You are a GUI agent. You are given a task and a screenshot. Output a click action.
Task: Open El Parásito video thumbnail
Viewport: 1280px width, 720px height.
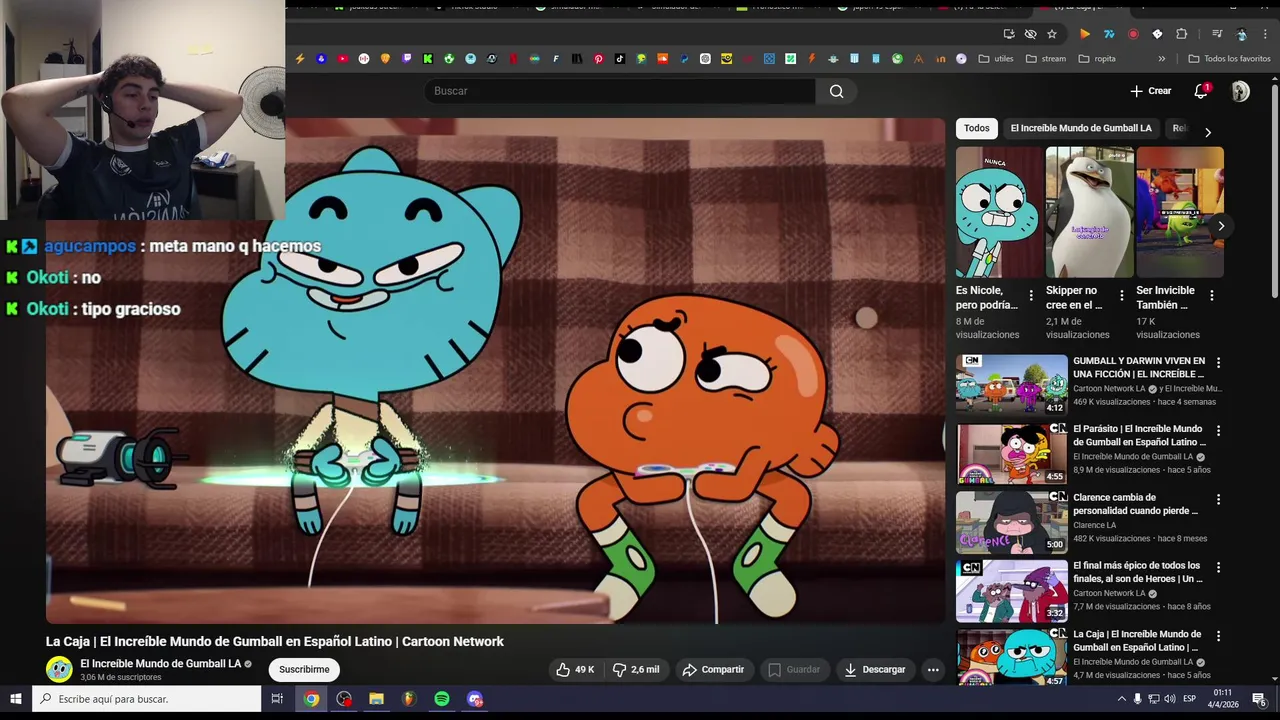tap(1012, 453)
